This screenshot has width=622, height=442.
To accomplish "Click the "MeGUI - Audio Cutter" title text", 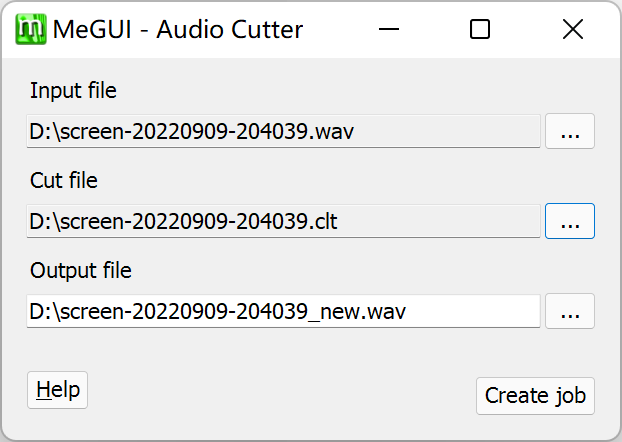I will click(178, 30).
